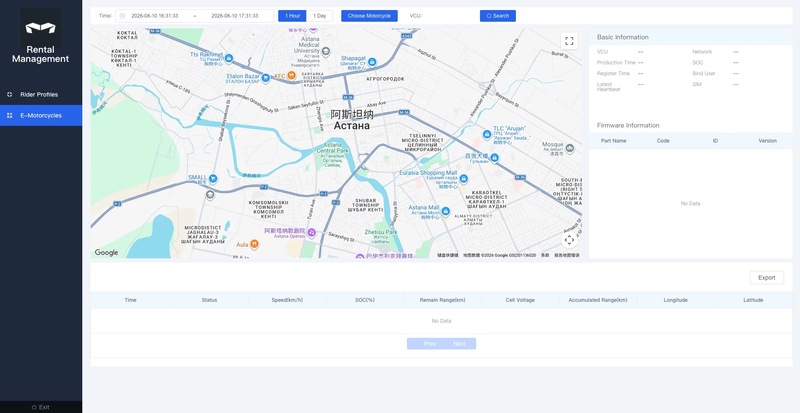Click Etalon Bazar cart marker
This screenshot has width=800, height=413.
coord(265,78)
